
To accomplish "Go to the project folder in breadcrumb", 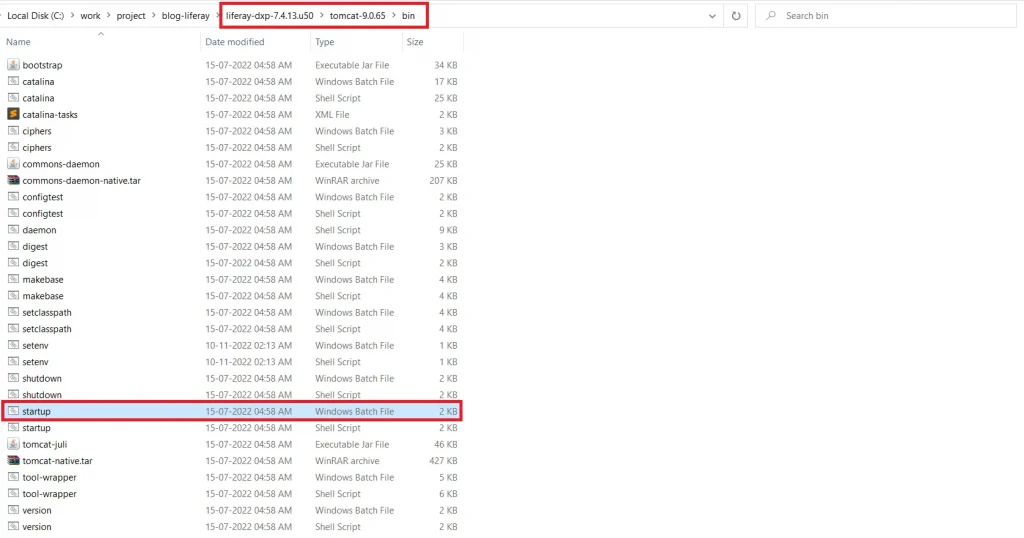I will pos(130,16).
